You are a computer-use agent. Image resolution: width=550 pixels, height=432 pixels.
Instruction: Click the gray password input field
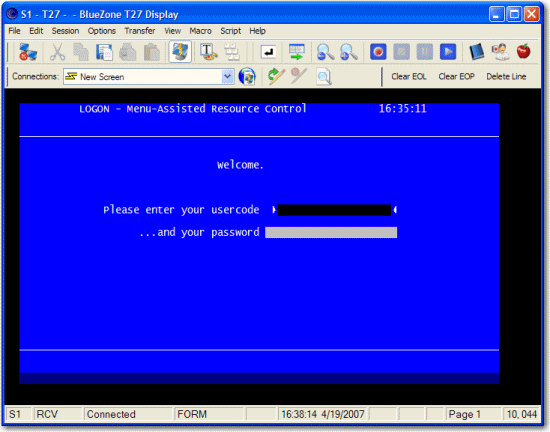click(331, 232)
